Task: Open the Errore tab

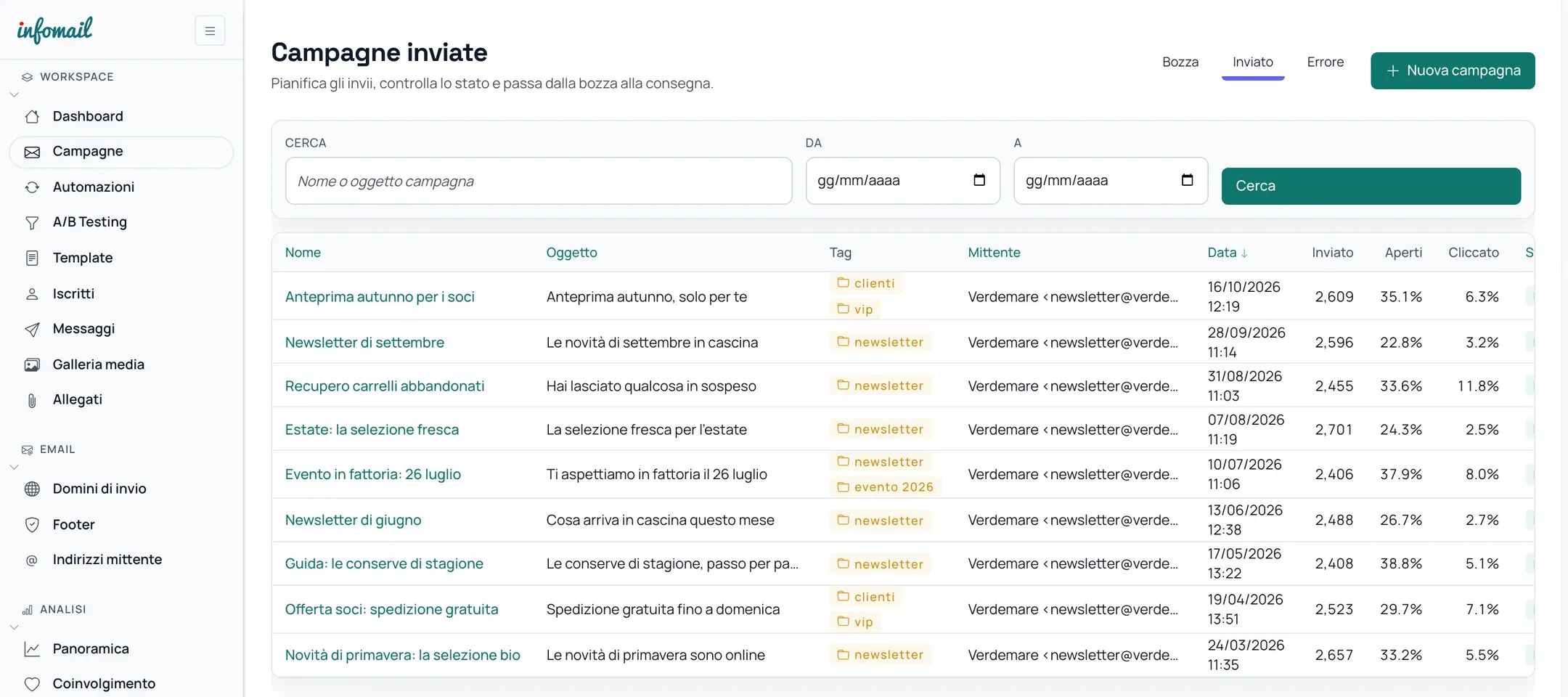Action: tap(1326, 62)
